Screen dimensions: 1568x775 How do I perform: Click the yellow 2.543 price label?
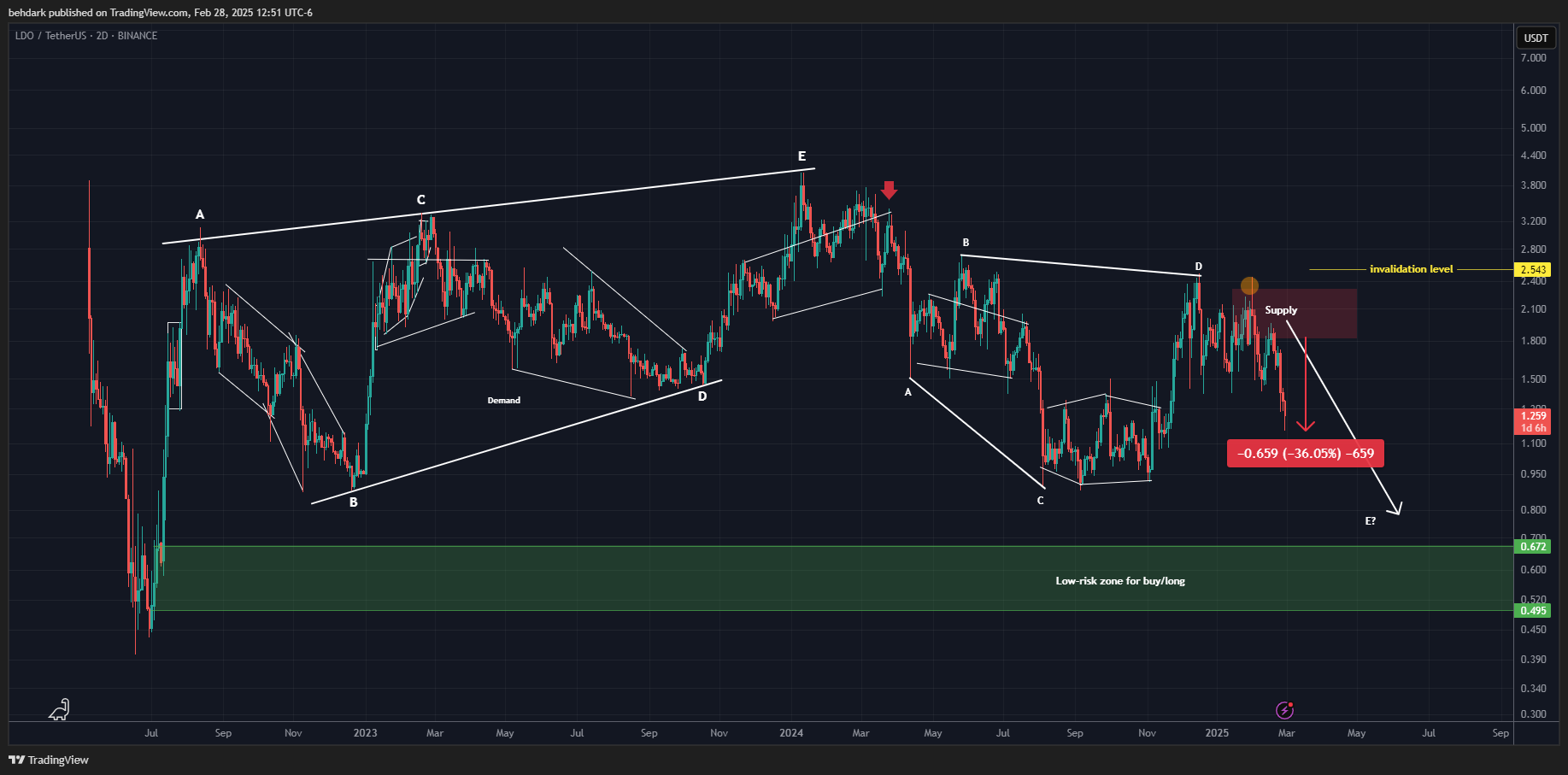point(1533,269)
